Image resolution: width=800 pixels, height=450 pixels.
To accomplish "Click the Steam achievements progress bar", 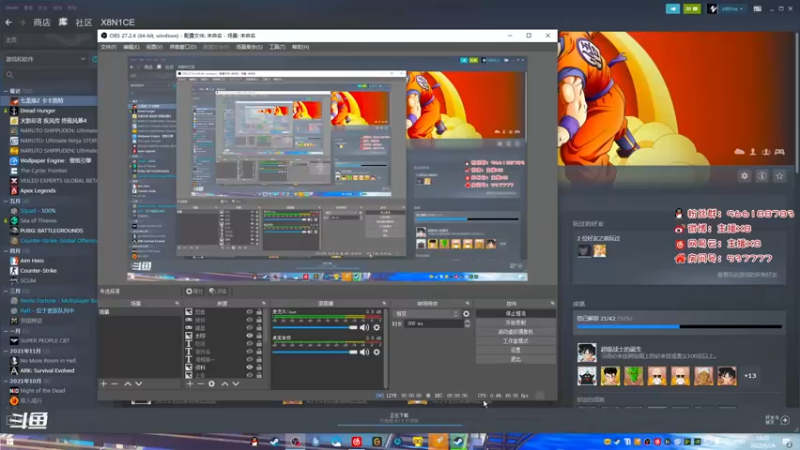I will [679, 327].
